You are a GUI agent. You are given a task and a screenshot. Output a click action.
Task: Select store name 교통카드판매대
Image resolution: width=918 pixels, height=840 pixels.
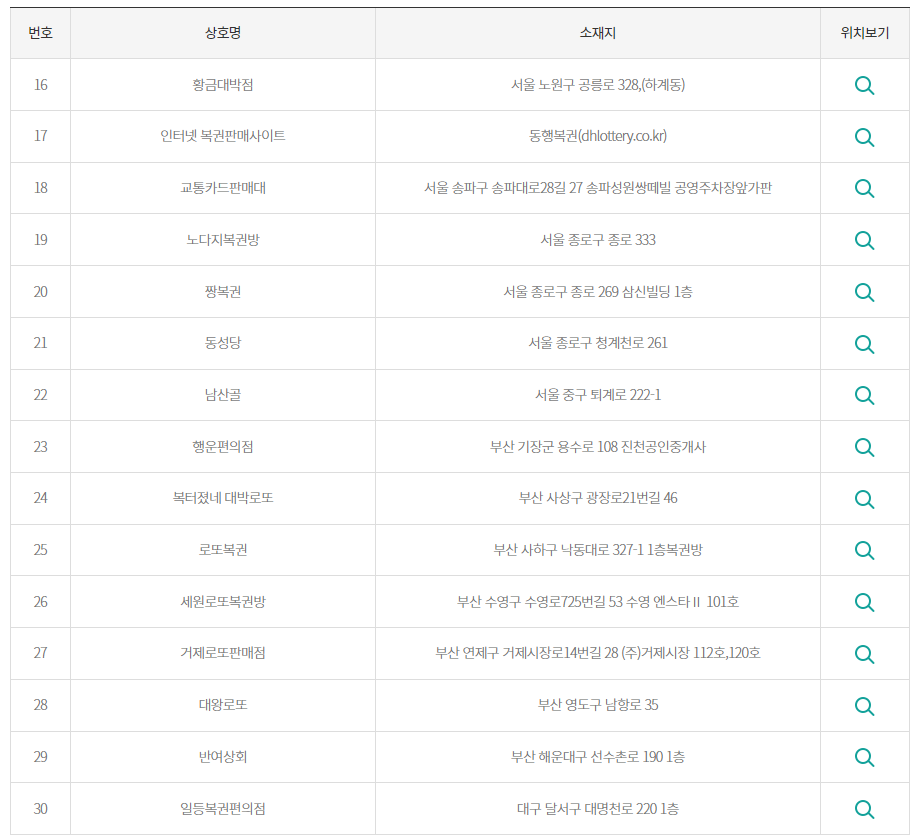(222, 188)
